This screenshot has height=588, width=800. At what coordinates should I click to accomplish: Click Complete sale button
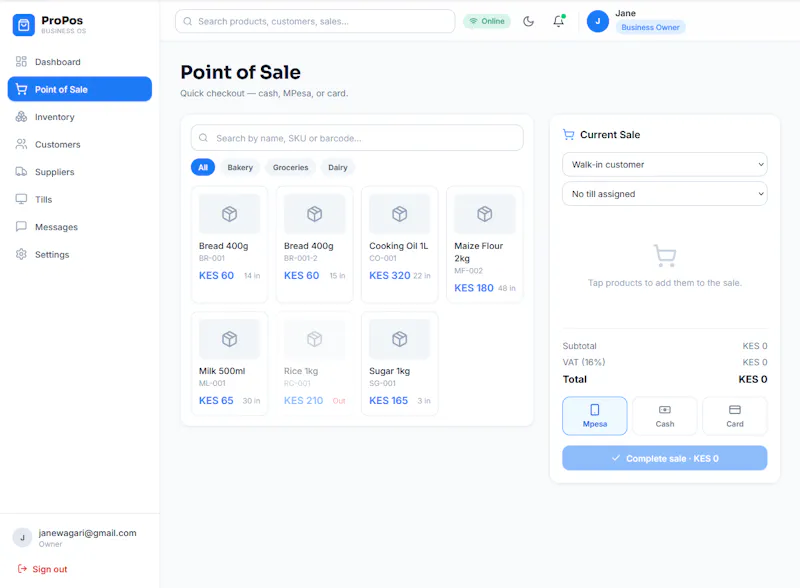(x=665, y=458)
